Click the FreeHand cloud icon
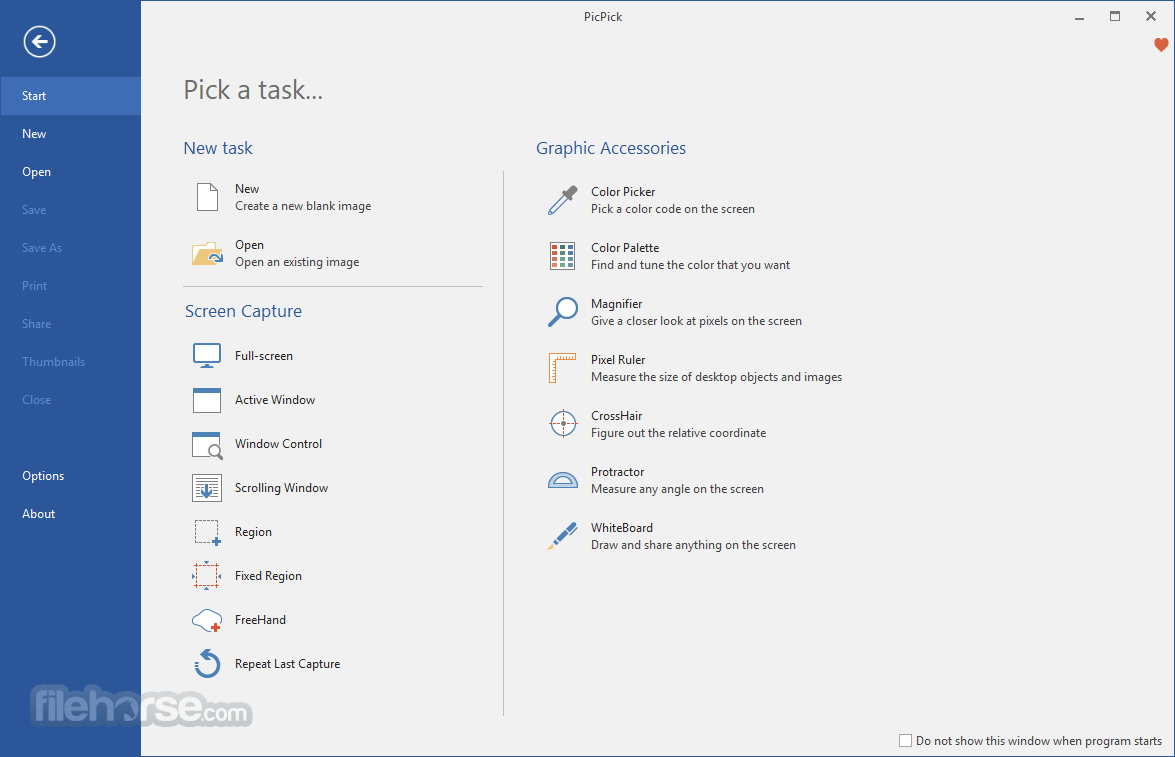The height and width of the screenshot is (757, 1175). 207,621
